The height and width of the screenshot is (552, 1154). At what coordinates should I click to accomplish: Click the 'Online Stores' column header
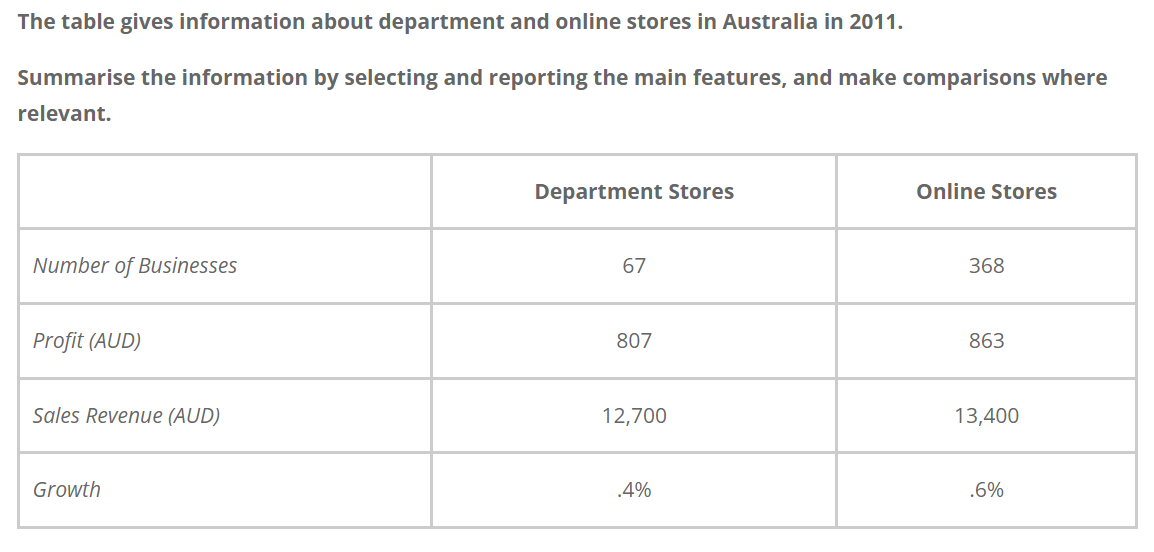point(986,192)
